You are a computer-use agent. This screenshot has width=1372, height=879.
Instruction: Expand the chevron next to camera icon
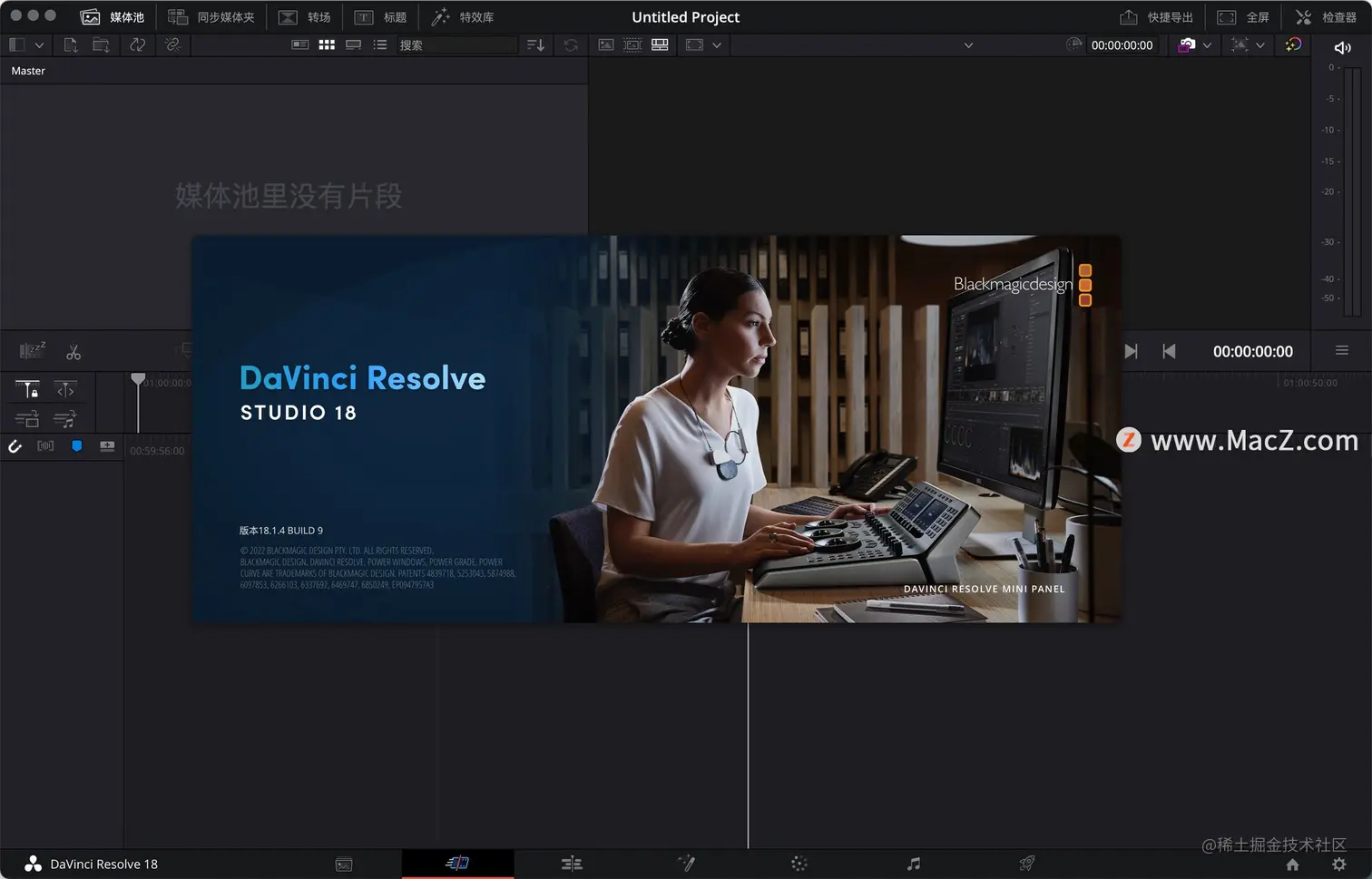1207,45
